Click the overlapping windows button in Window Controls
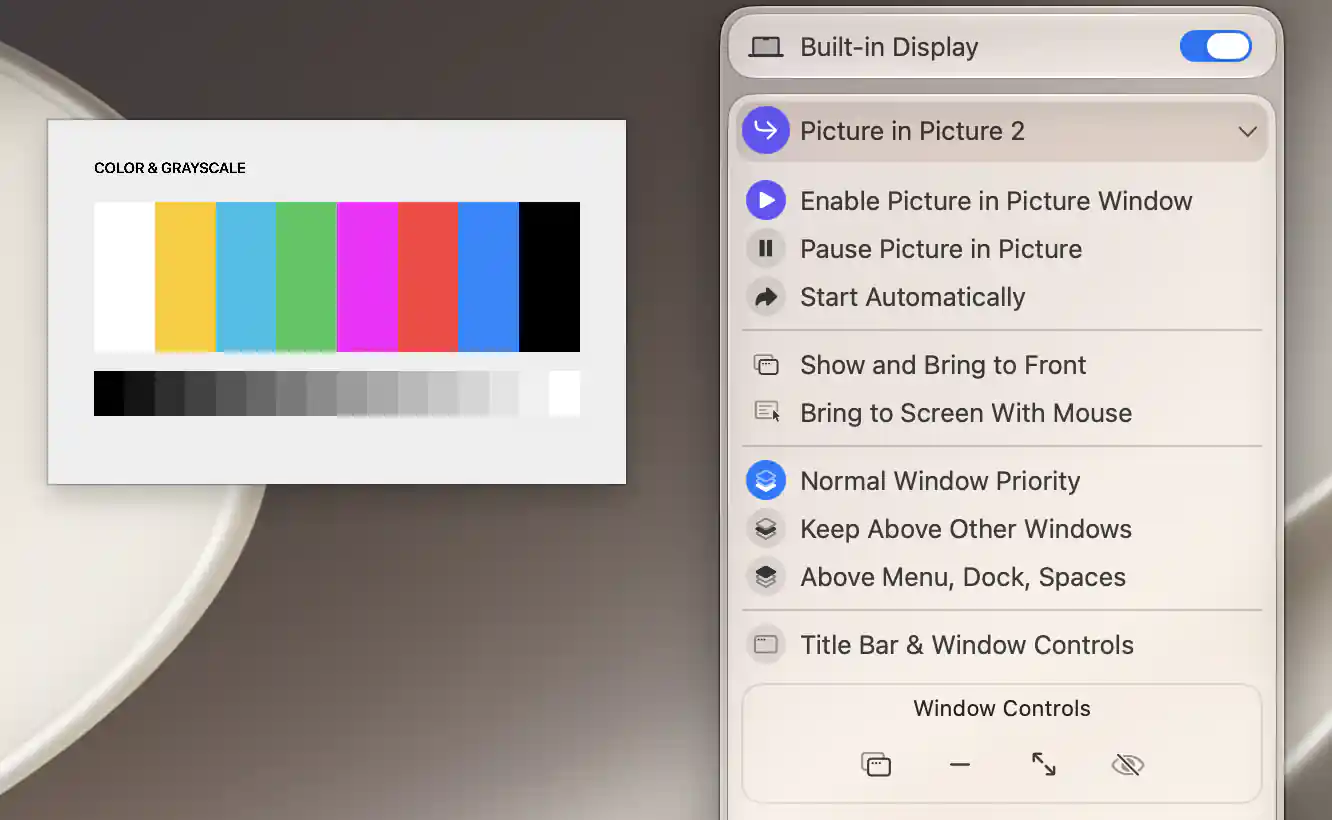Image resolution: width=1332 pixels, height=820 pixels. point(876,765)
